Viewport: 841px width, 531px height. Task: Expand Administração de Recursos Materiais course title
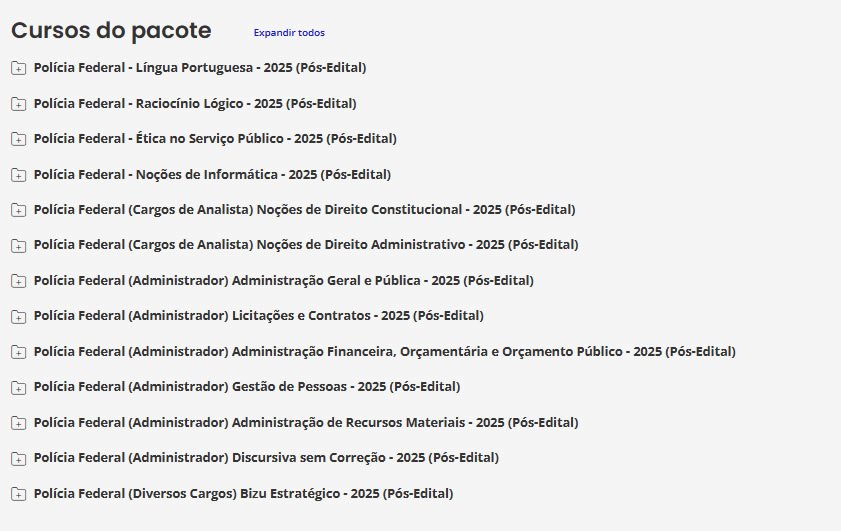coord(305,423)
